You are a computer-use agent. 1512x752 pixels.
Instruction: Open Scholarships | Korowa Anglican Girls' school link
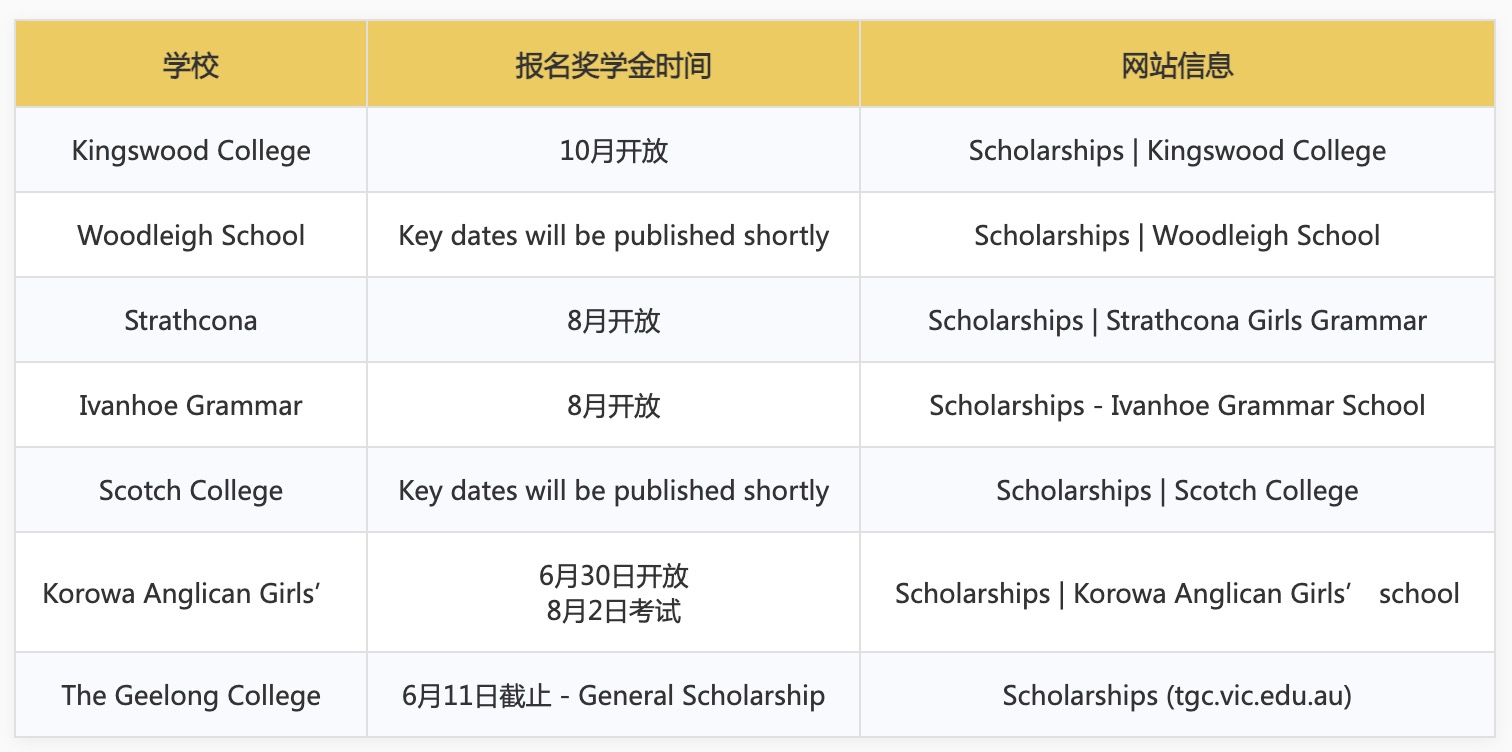pyautogui.click(x=1177, y=593)
